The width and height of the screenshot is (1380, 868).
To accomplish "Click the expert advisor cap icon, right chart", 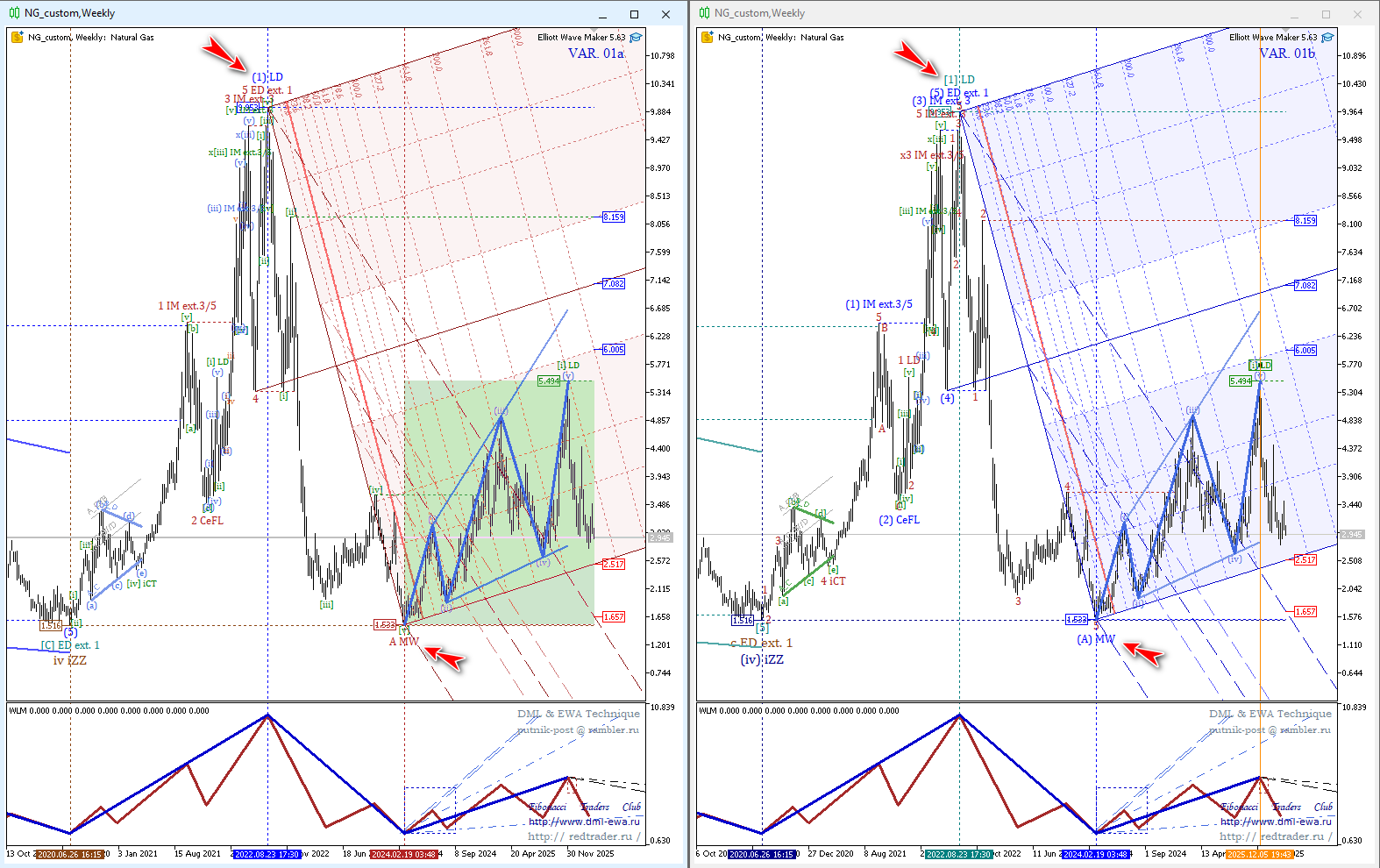I will (1327, 37).
